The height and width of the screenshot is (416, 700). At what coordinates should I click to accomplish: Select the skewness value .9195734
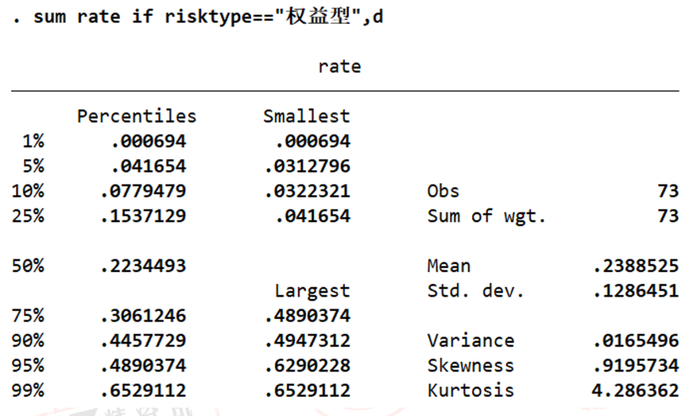(638, 366)
